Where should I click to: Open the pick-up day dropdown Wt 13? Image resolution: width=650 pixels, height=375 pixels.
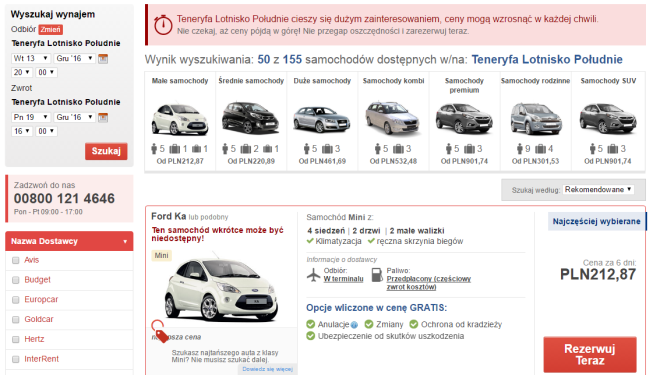(x=31, y=58)
